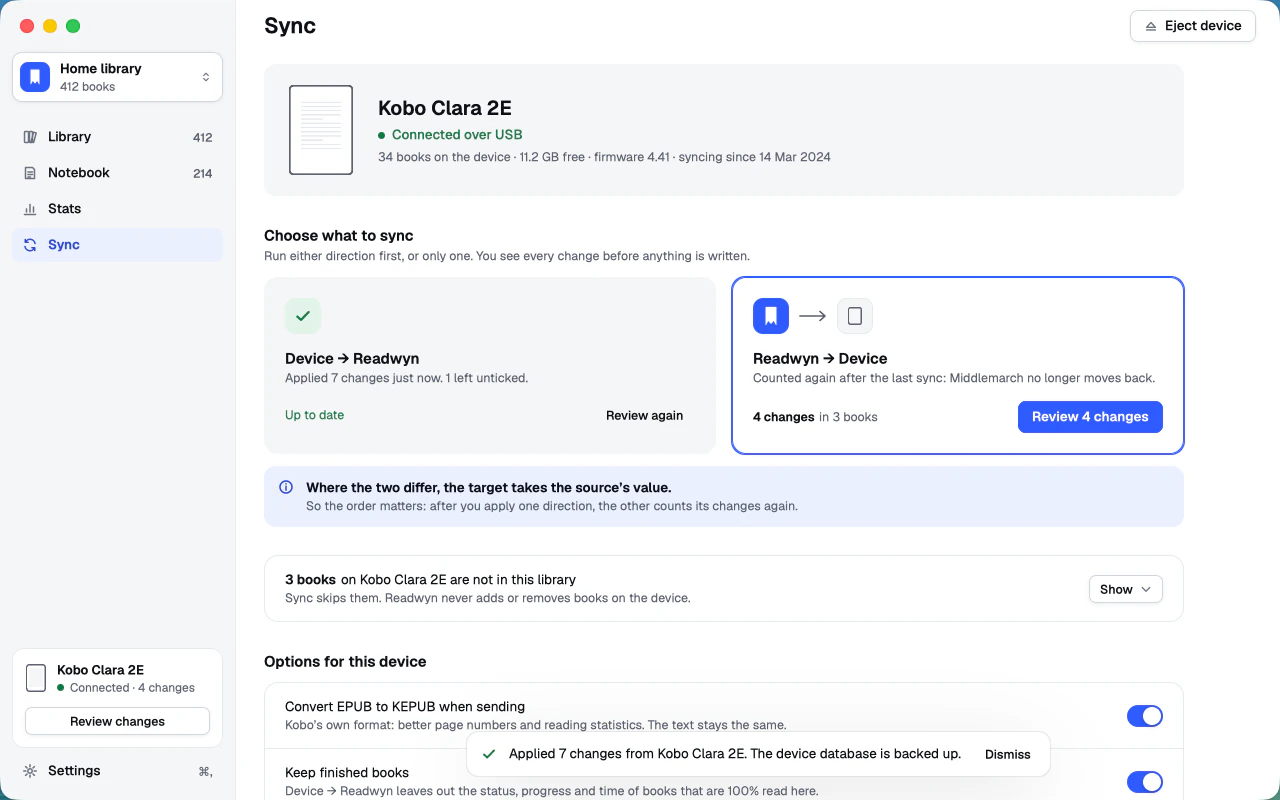
Task: Click the arrow between Readwyn and device icons
Action: [x=813, y=316]
